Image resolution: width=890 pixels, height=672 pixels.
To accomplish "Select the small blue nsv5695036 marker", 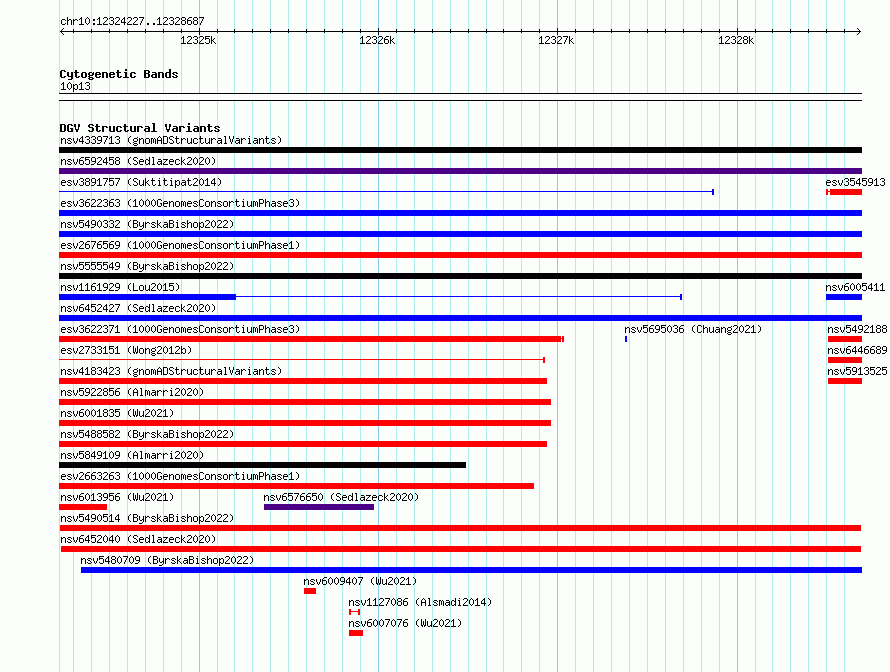I will pos(626,339).
